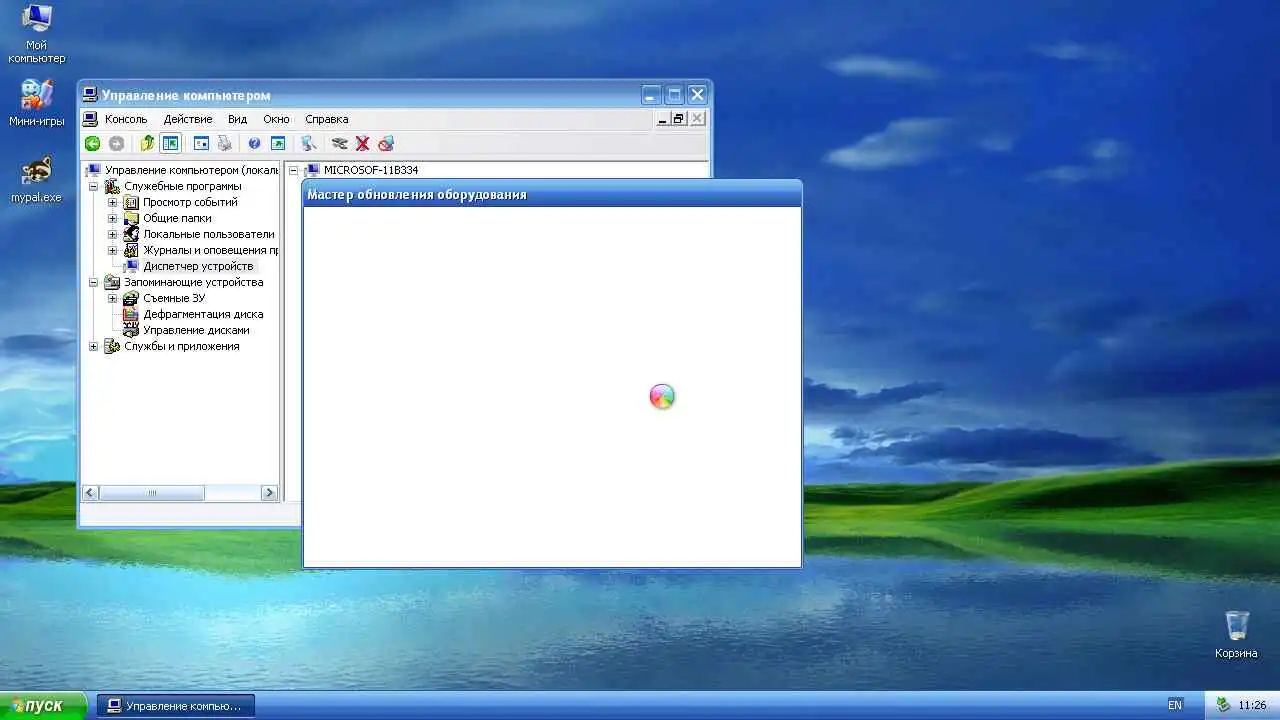Viewport: 1280px width, 720px height.
Task: Collapse the Запоминающие устройства node
Action: tap(93, 282)
